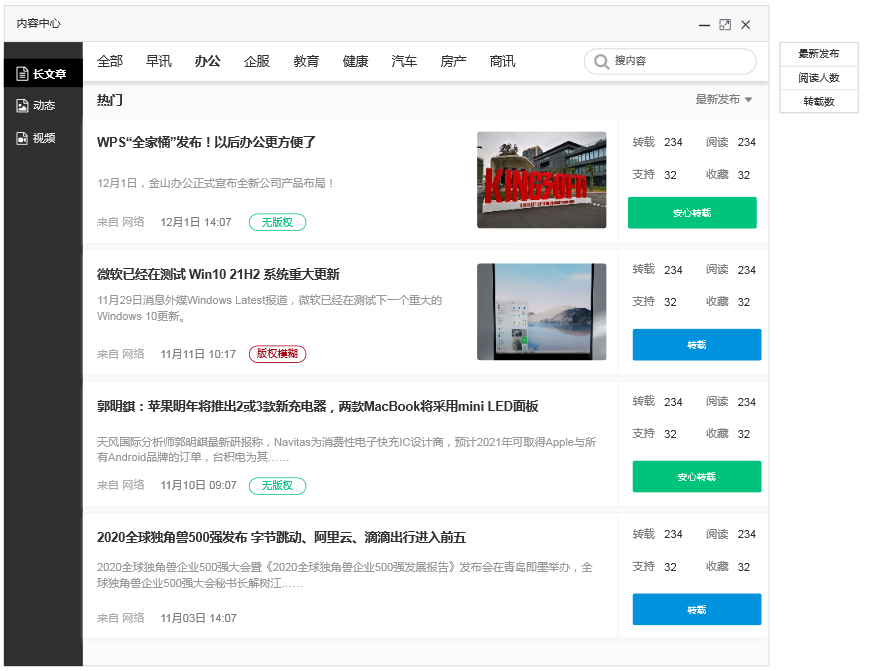The width and height of the screenshot is (872, 671).
Task: Click 无版权 tag on WPS article
Action: 278,222
